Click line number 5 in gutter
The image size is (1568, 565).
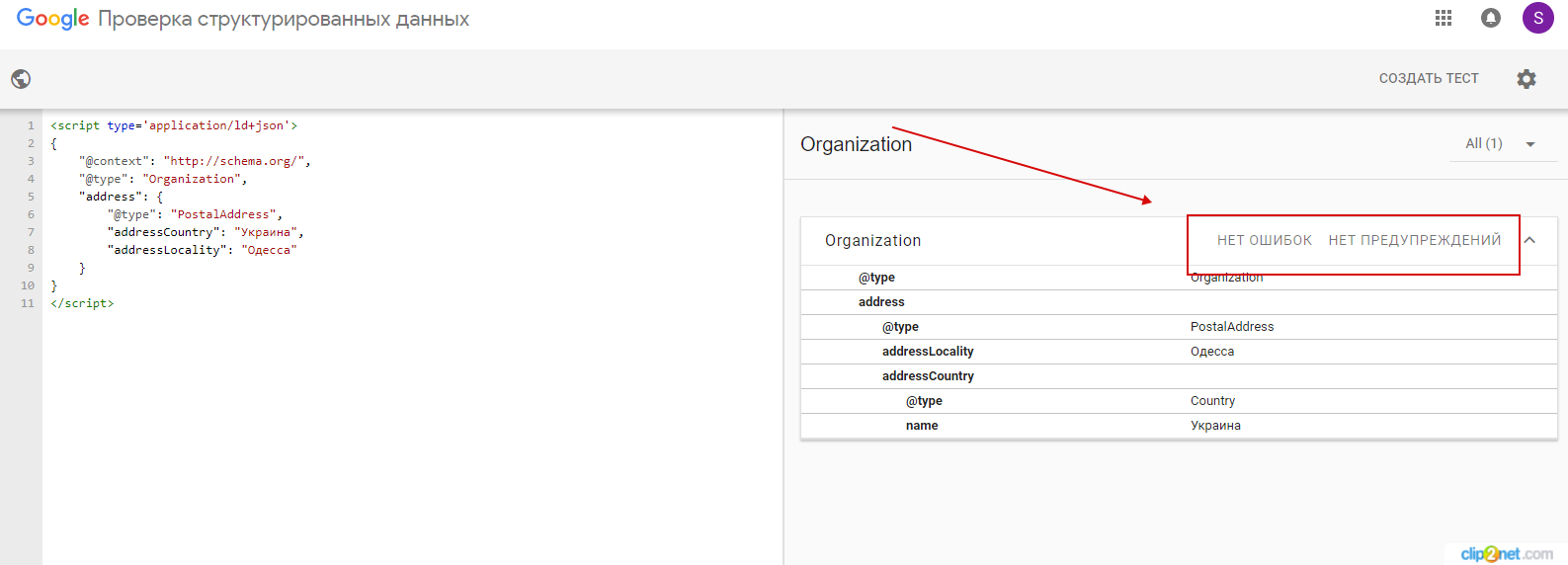(31, 197)
